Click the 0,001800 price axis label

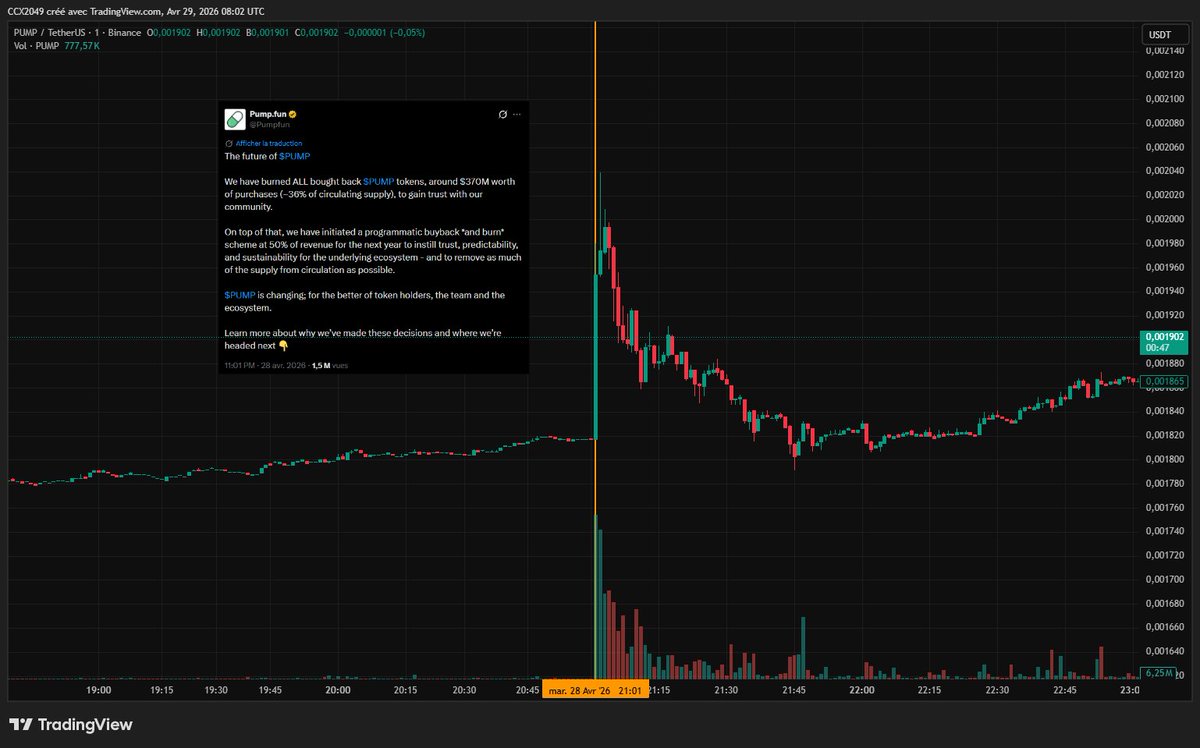[x=1165, y=459]
